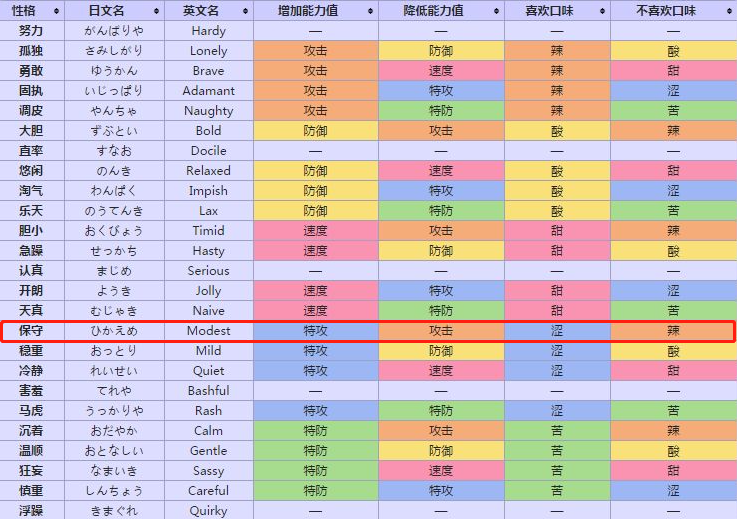Select the Relaxed cell
737x519 pixels.
point(209,171)
